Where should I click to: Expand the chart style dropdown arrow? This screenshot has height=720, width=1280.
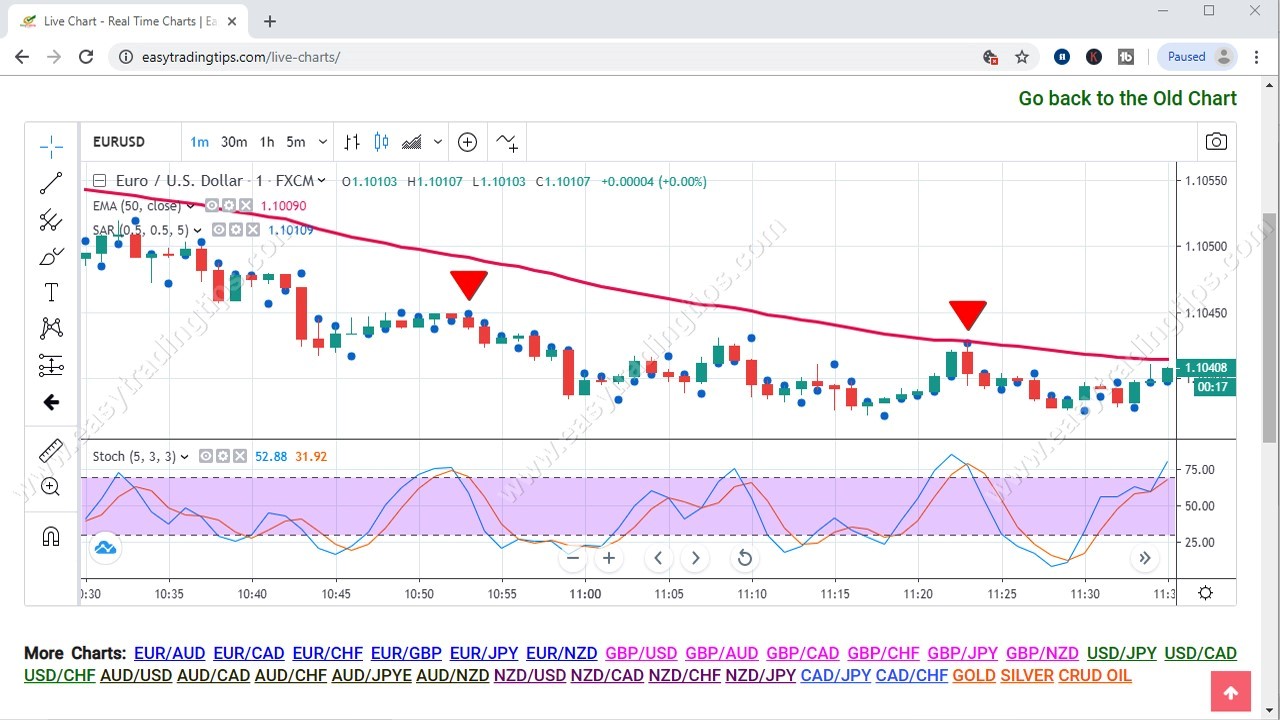coord(437,142)
